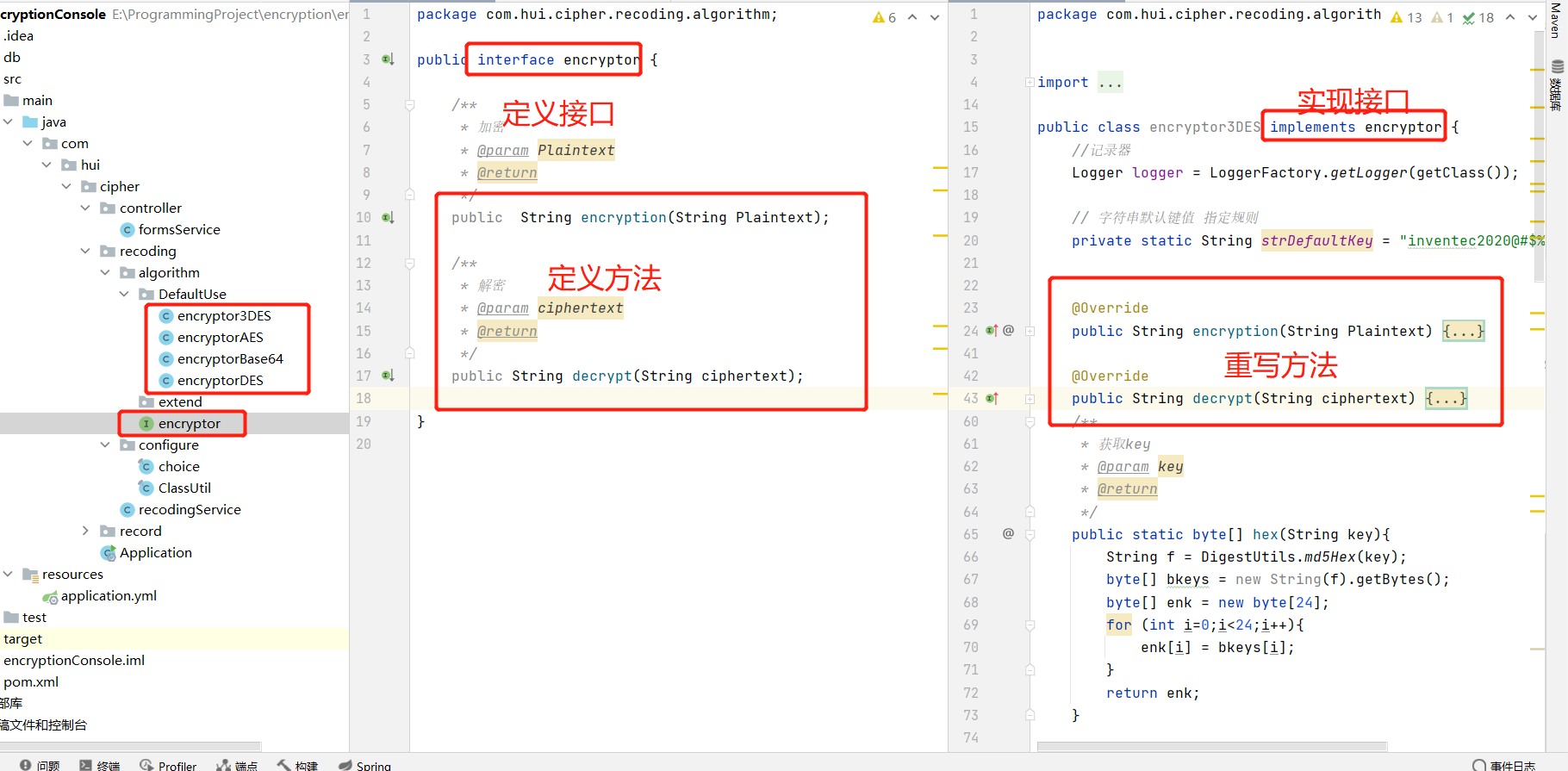Open the Spring tool window tab
Image resolution: width=1568 pixels, height=771 pixels.
coord(364,765)
